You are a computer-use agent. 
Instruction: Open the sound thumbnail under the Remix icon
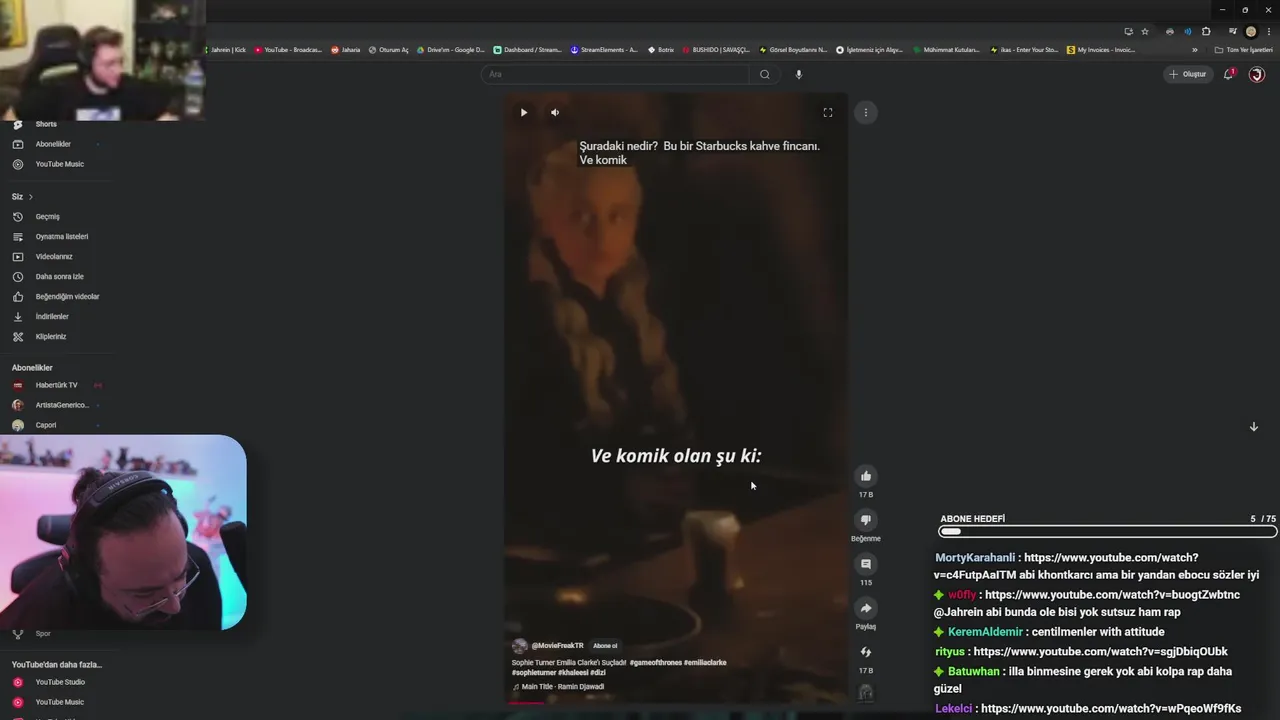pos(866,692)
